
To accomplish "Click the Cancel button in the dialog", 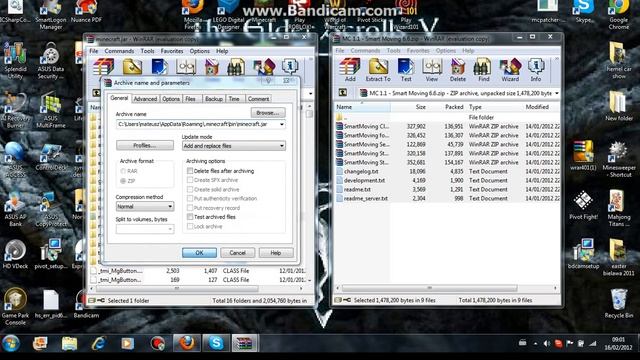I will click(237, 253).
